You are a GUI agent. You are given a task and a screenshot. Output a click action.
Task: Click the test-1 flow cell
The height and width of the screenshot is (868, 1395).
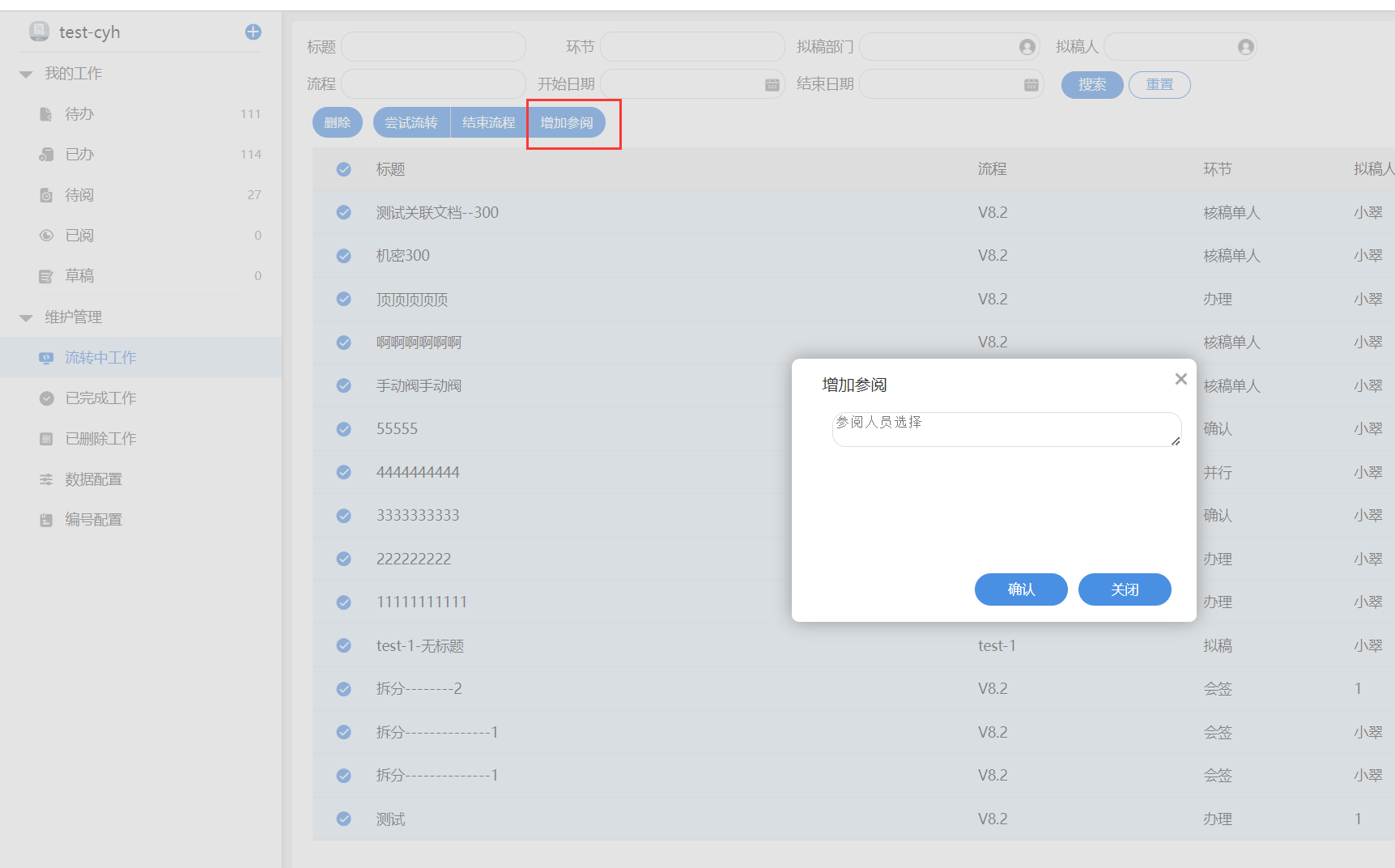[997, 645]
